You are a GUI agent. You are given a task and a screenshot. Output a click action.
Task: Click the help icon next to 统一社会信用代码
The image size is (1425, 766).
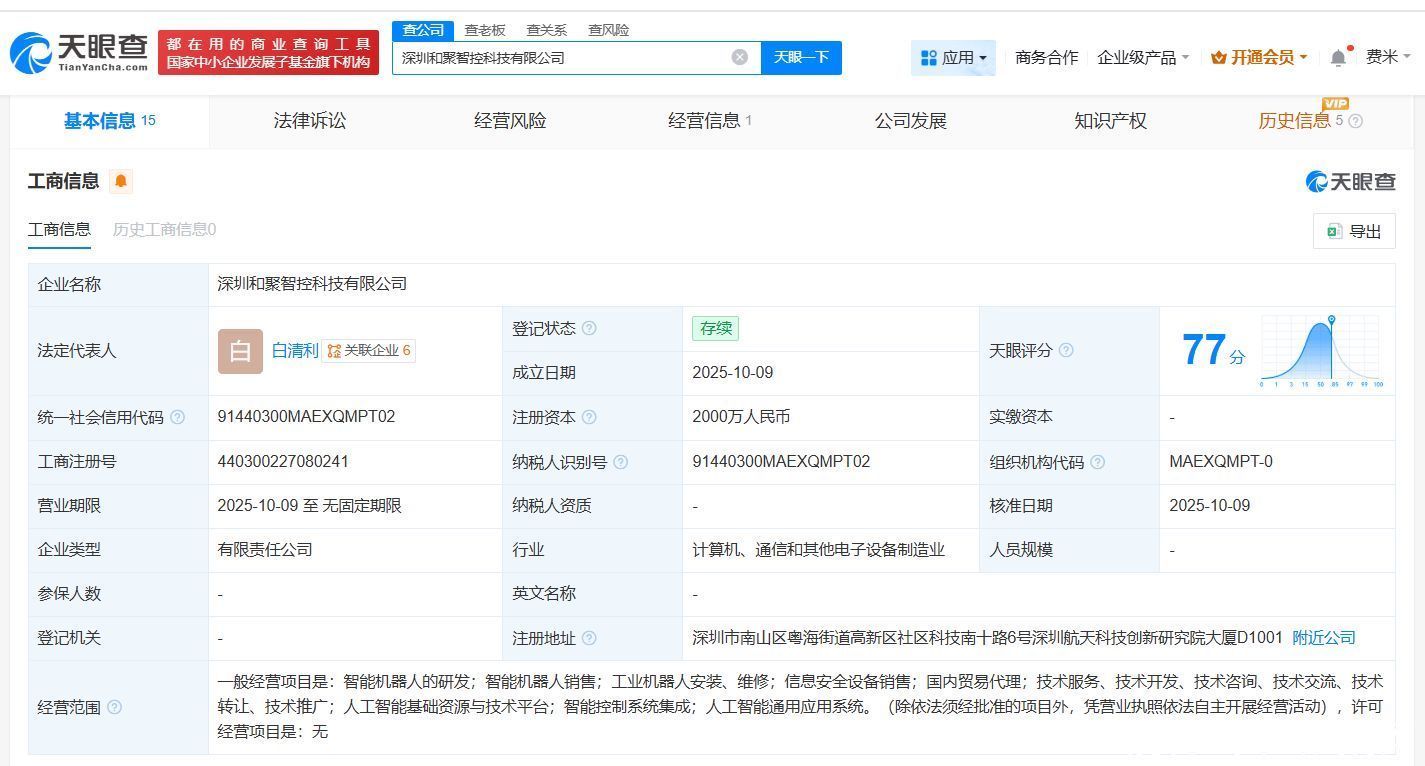(177, 417)
